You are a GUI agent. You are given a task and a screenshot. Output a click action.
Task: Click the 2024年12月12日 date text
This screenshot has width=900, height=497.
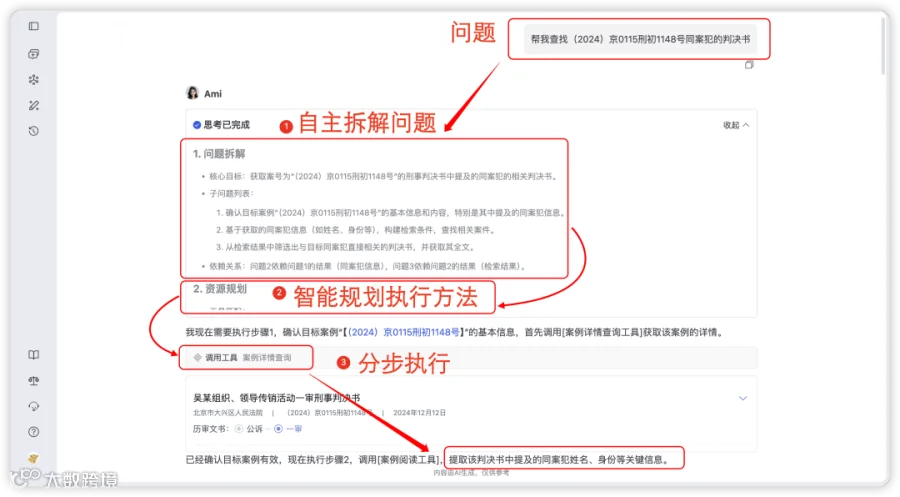pyautogui.click(x=419, y=413)
